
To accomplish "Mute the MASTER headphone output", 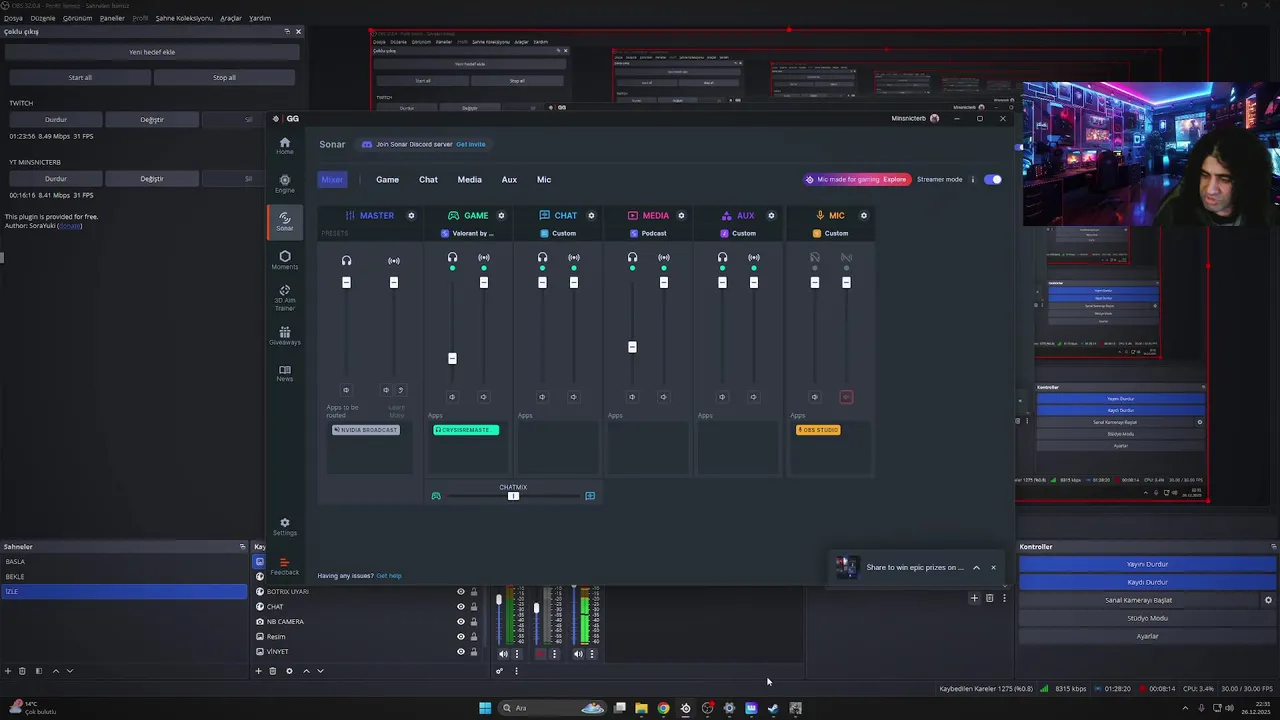I will 346,390.
